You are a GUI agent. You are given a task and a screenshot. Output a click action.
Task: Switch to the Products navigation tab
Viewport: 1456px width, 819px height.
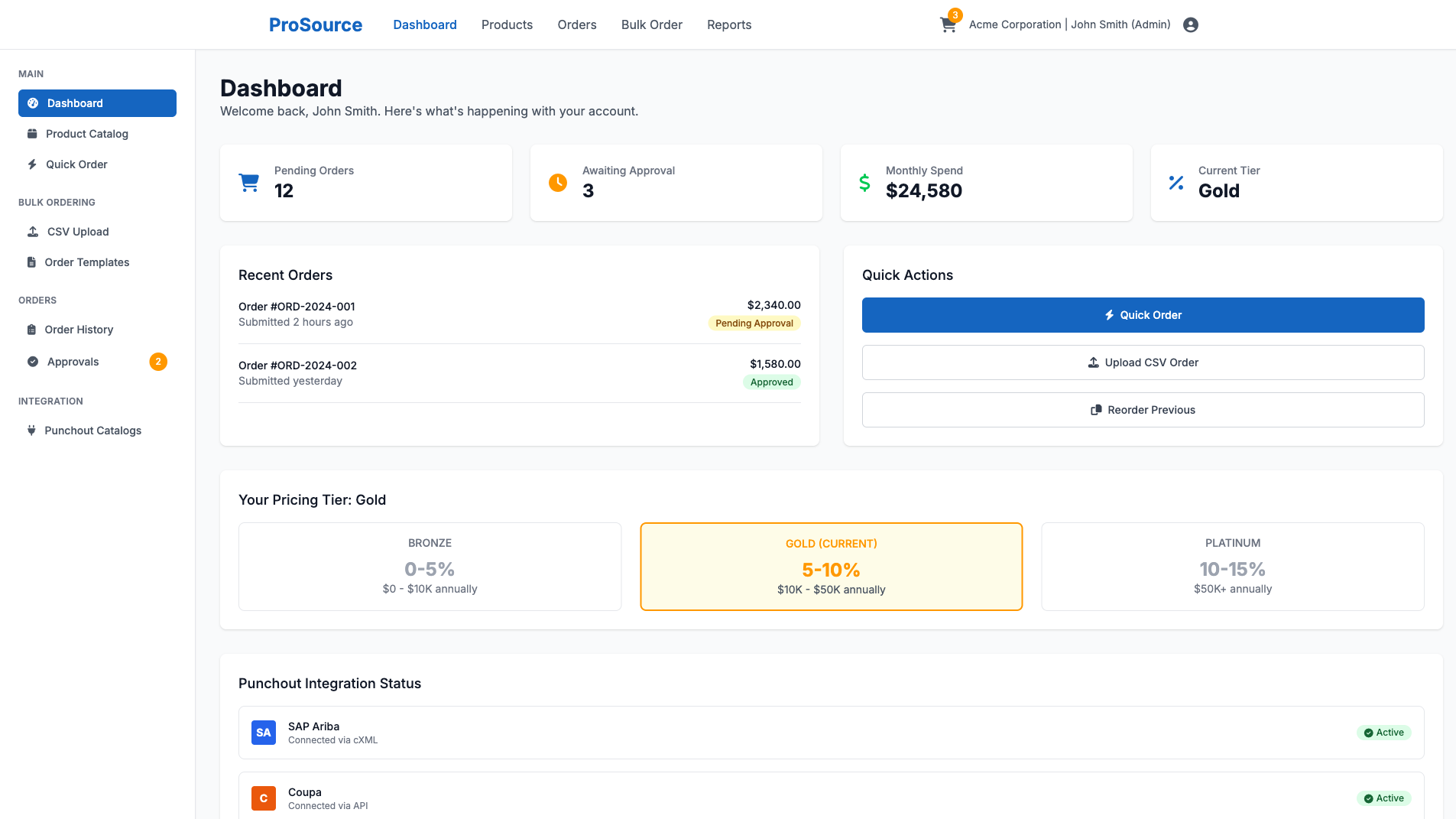pyautogui.click(x=507, y=24)
